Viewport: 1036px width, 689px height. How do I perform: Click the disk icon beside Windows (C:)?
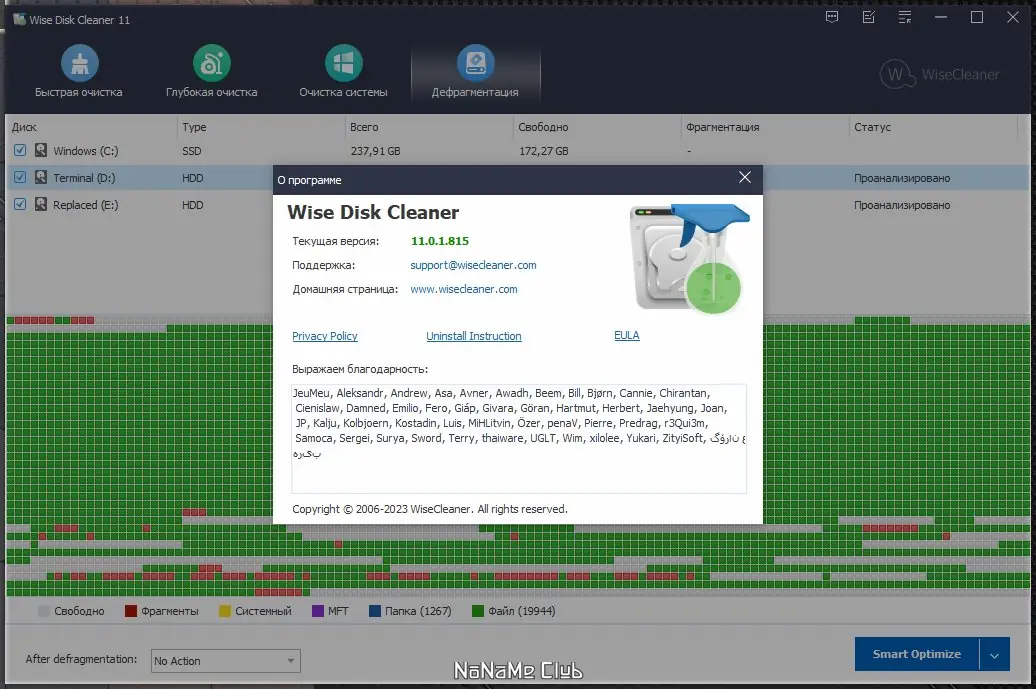coord(40,150)
